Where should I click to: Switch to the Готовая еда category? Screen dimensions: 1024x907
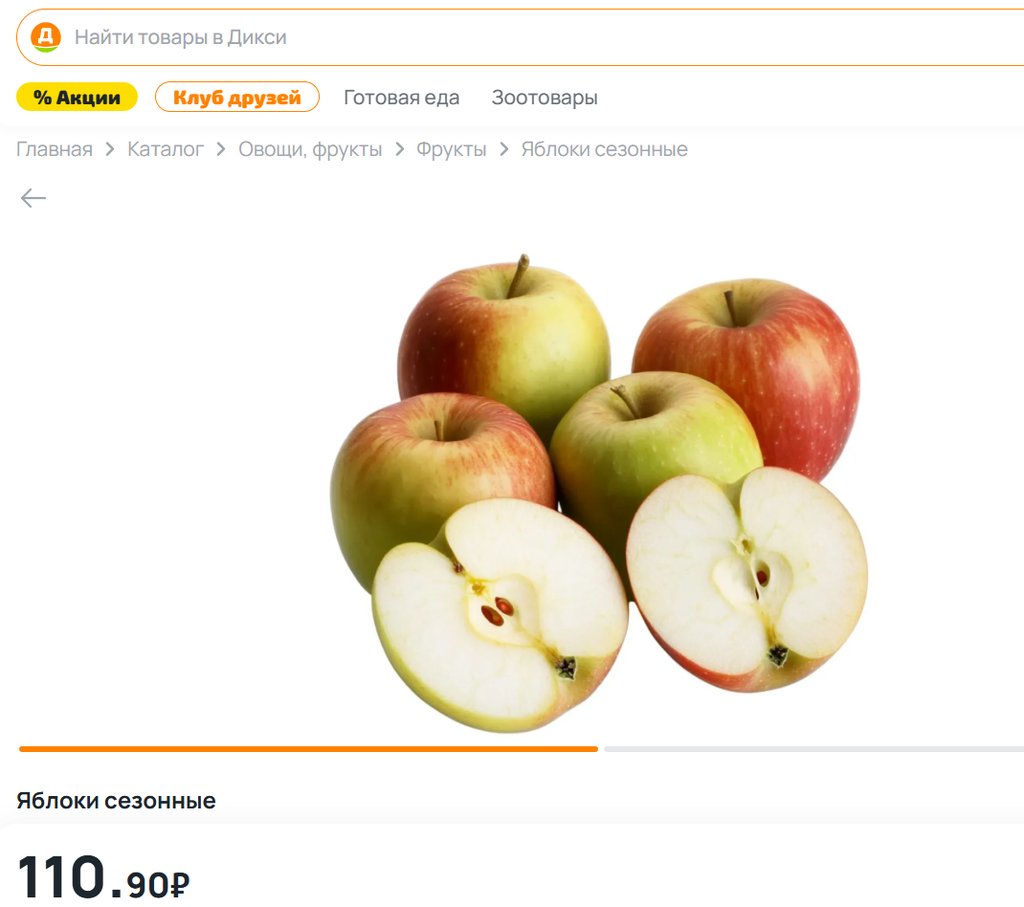(402, 97)
